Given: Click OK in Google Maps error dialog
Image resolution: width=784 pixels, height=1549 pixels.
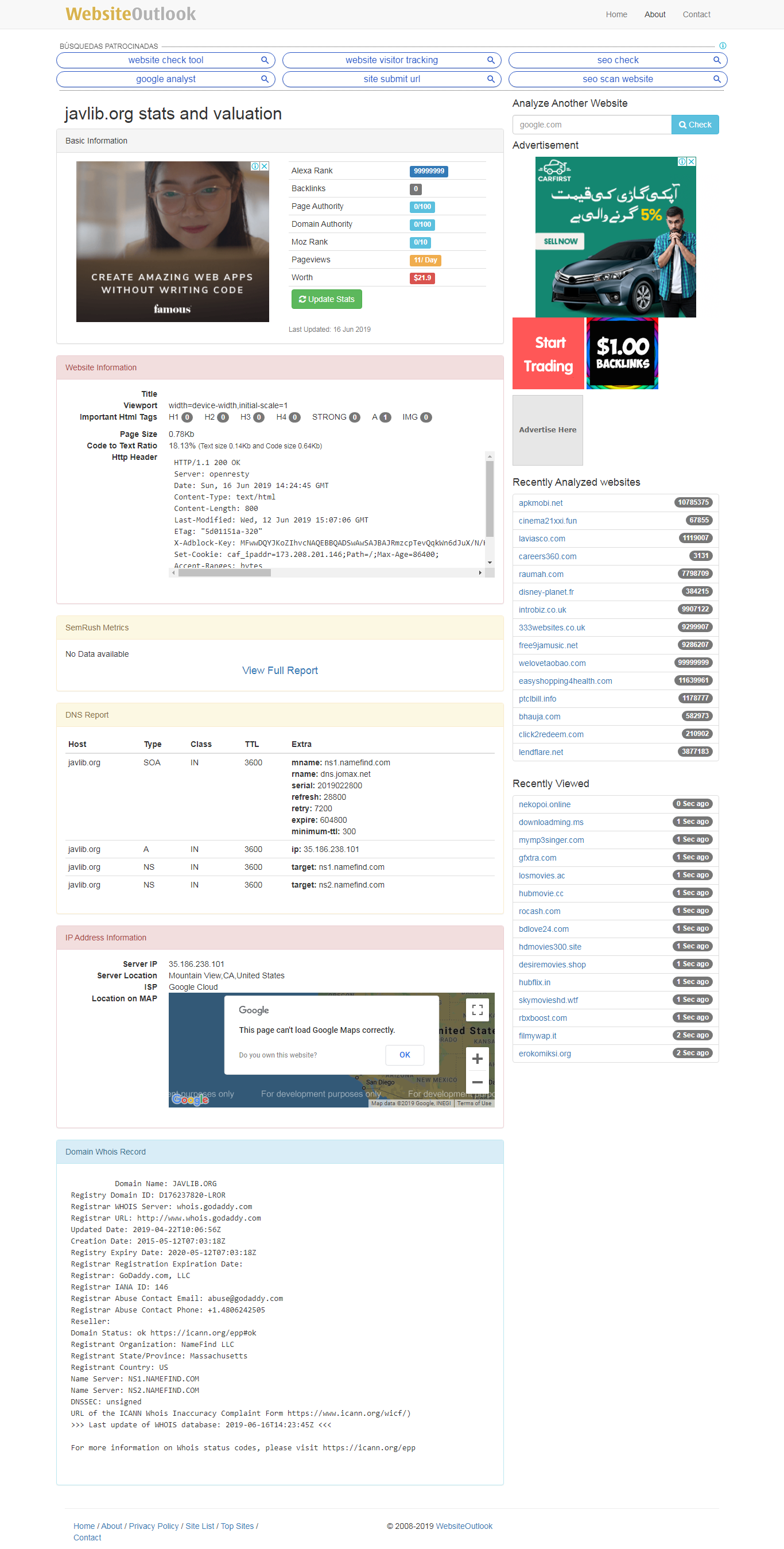Looking at the screenshot, I should (x=405, y=1054).
